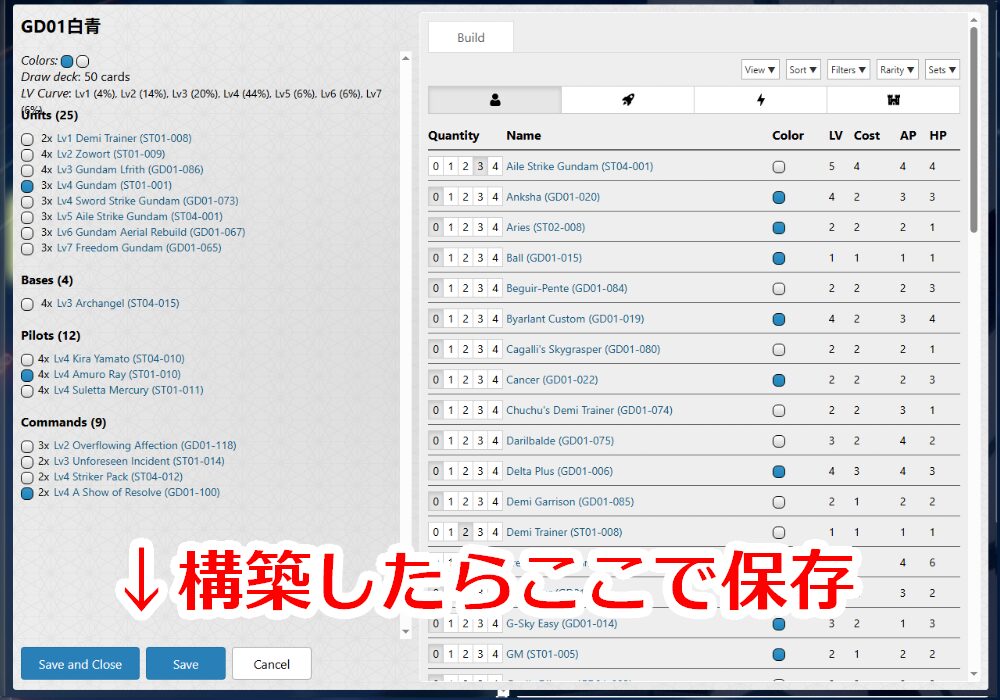Set Delta Plus quantity to 2
Viewport: 1000px width, 700px height.
coord(466,471)
